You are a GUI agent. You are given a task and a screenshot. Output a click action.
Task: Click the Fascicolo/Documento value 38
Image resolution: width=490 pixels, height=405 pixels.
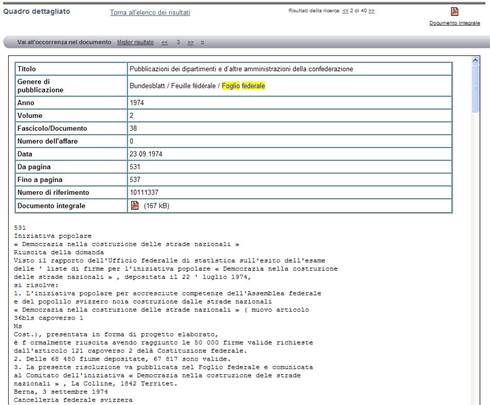(133, 128)
